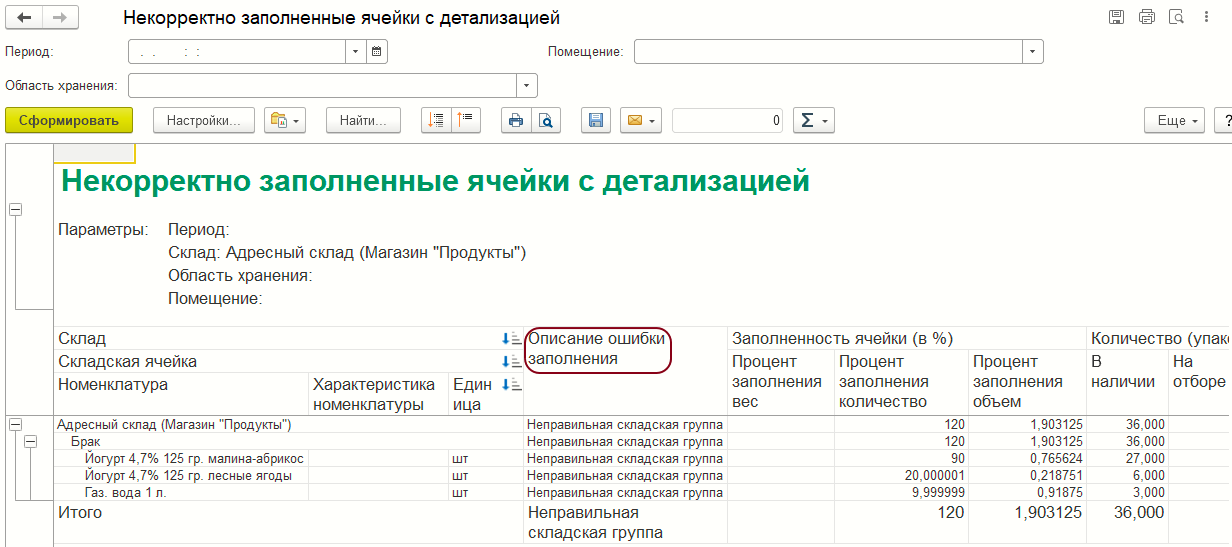This screenshot has height=547, width=1232.
Task: Click the print icon in the title bar
Action: click(1146, 17)
